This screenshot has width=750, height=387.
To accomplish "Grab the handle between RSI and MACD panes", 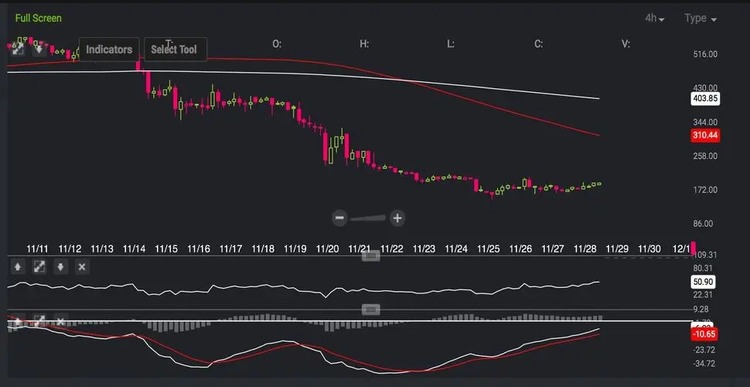I will (x=371, y=310).
